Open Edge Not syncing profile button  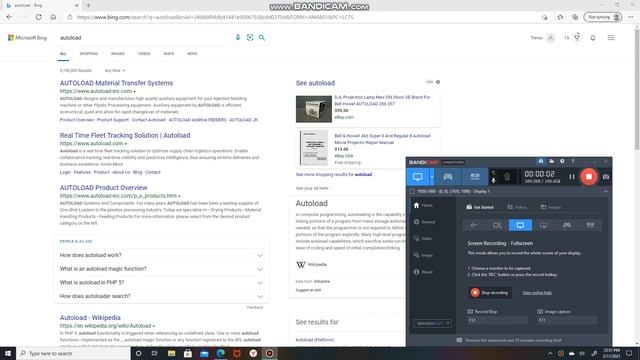(602, 17)
